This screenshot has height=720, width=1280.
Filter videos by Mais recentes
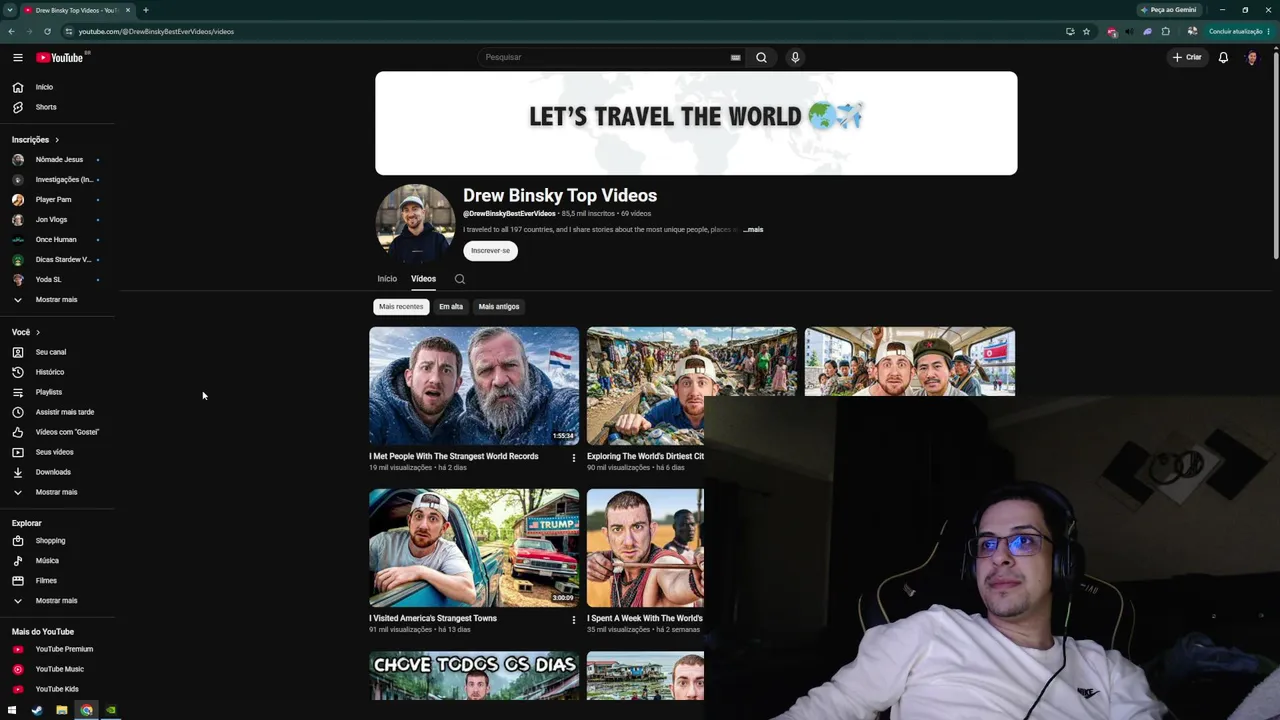pos(401,307)
